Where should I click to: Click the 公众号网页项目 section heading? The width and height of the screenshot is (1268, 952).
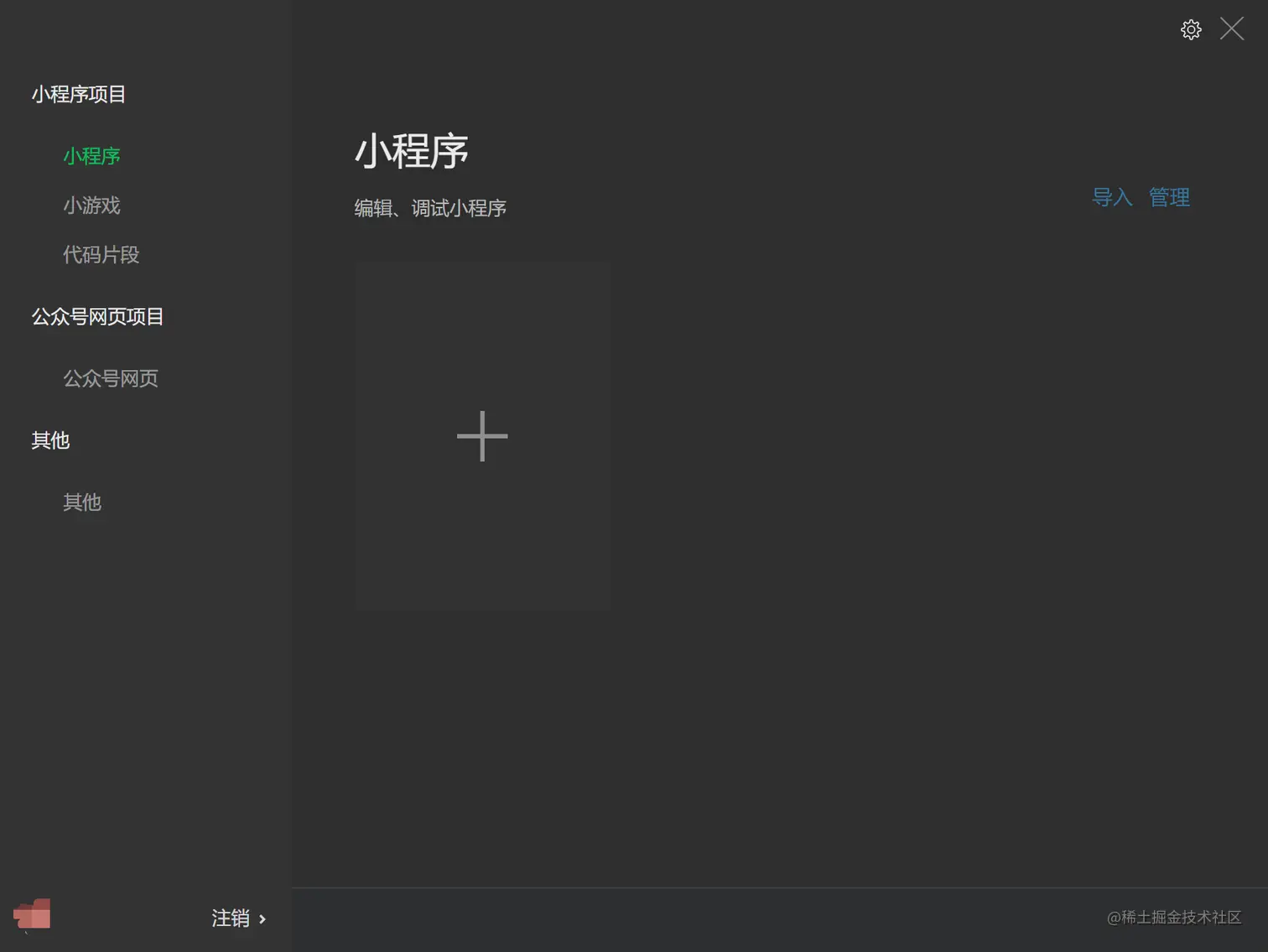click(97, 317)
